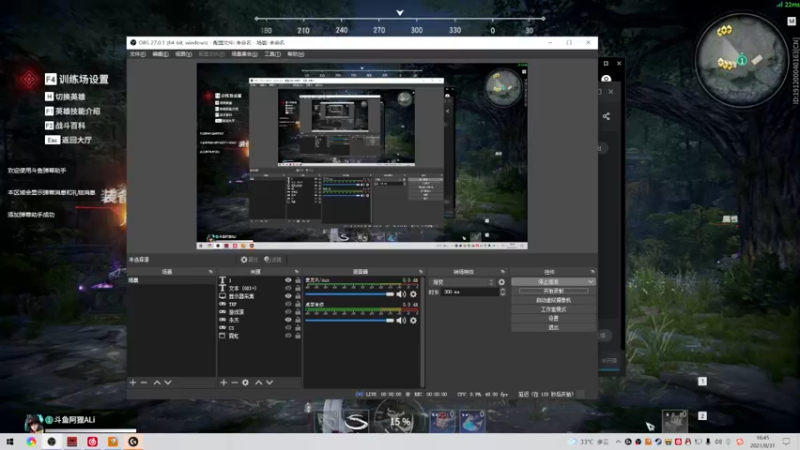Open the 编辑(E) menu

(160, 54)
